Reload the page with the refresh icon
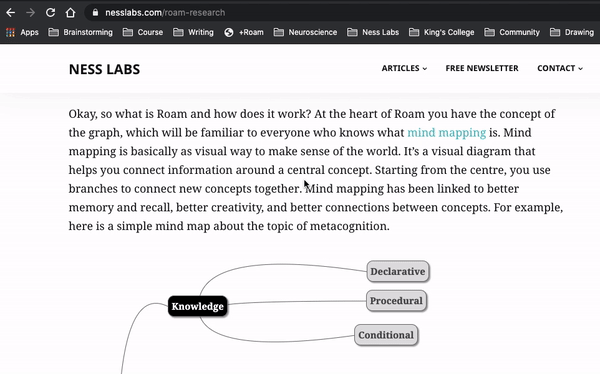Image resolution: width=600 pixels, height=374 pixels. pos(50,13)
